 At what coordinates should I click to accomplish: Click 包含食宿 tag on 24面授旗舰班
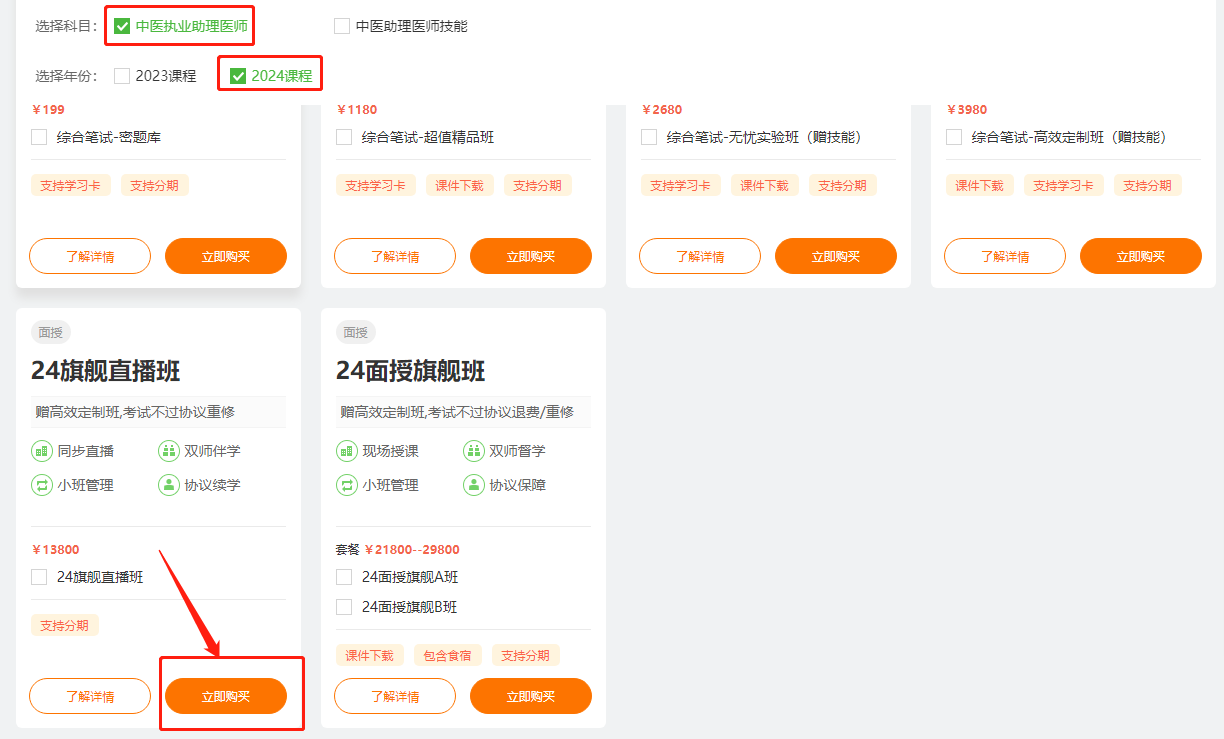(x=447, y=656)
